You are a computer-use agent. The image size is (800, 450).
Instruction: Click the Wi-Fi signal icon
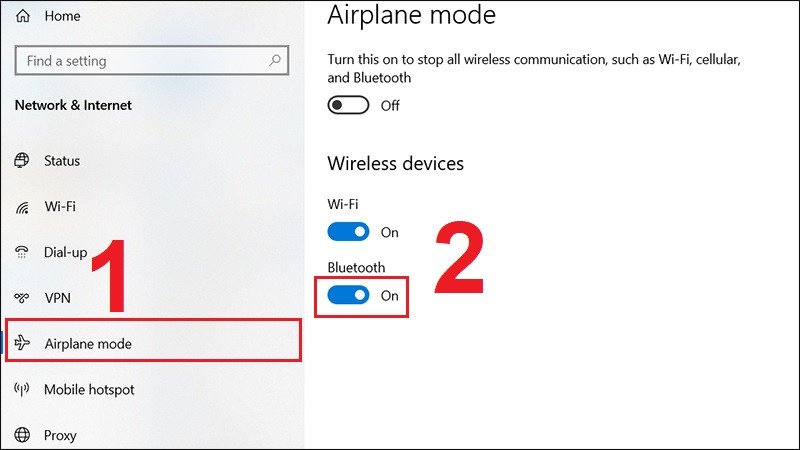[x=22, y=207]
